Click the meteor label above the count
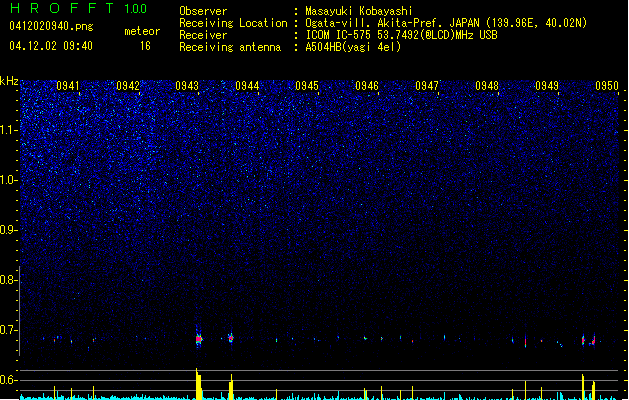Image resolution: width=629 pixels, height=400 pixels. point(142,31)
